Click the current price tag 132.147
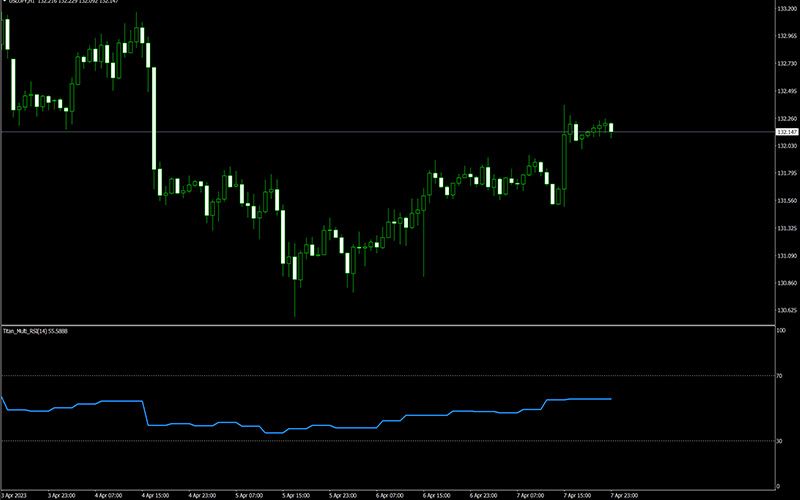The image size is (800, 500). [787, 132]
